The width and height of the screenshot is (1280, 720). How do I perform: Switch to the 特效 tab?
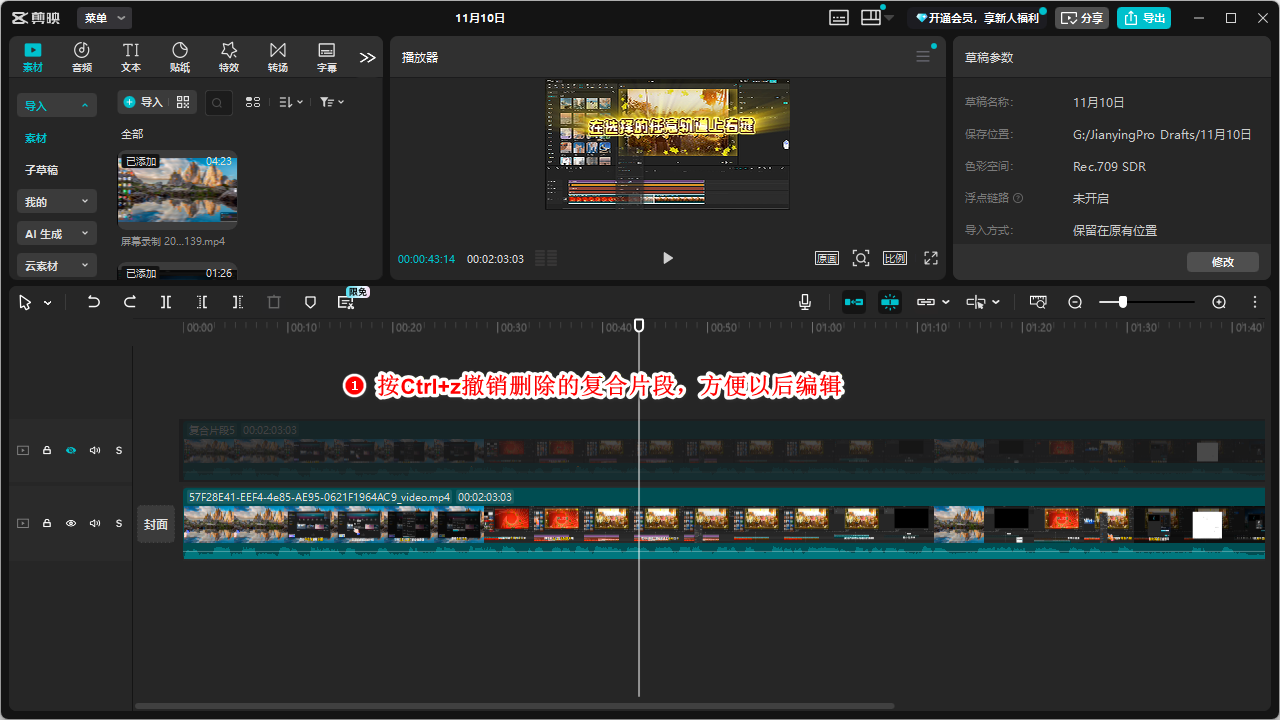[229, 57]
